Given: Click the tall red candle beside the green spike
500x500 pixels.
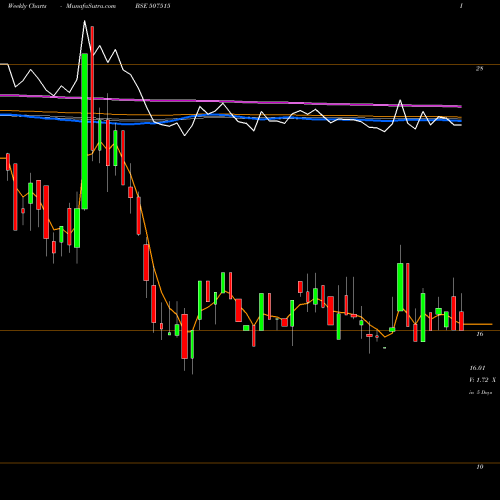Looking at the screenshot, I should coord(92,88).
